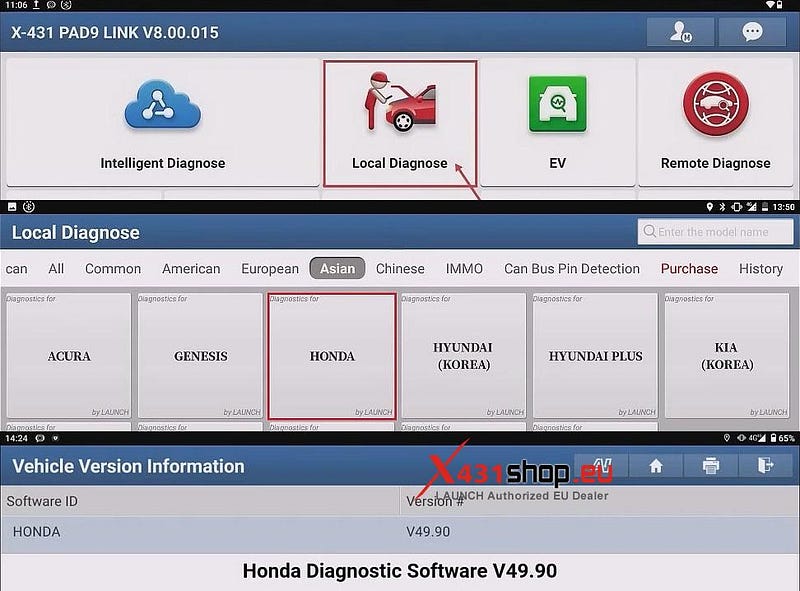This screenshot has height=591, width=800.
Task: Tap the 4G signal indicator in bottom status bar
Action: click(757, 438)
